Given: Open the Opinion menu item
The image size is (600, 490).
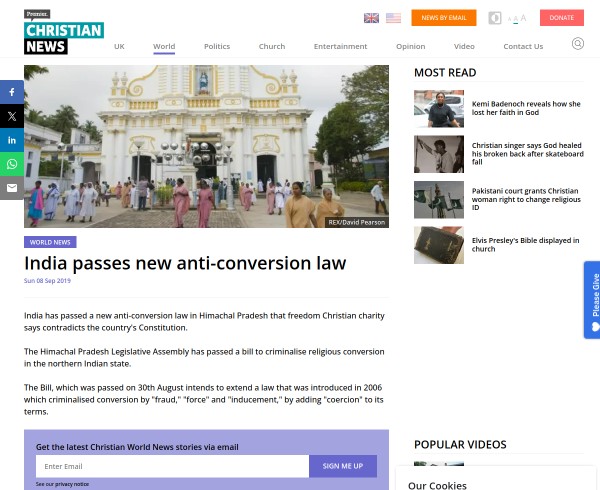Looking at the screenshot, I should [411, 46].
